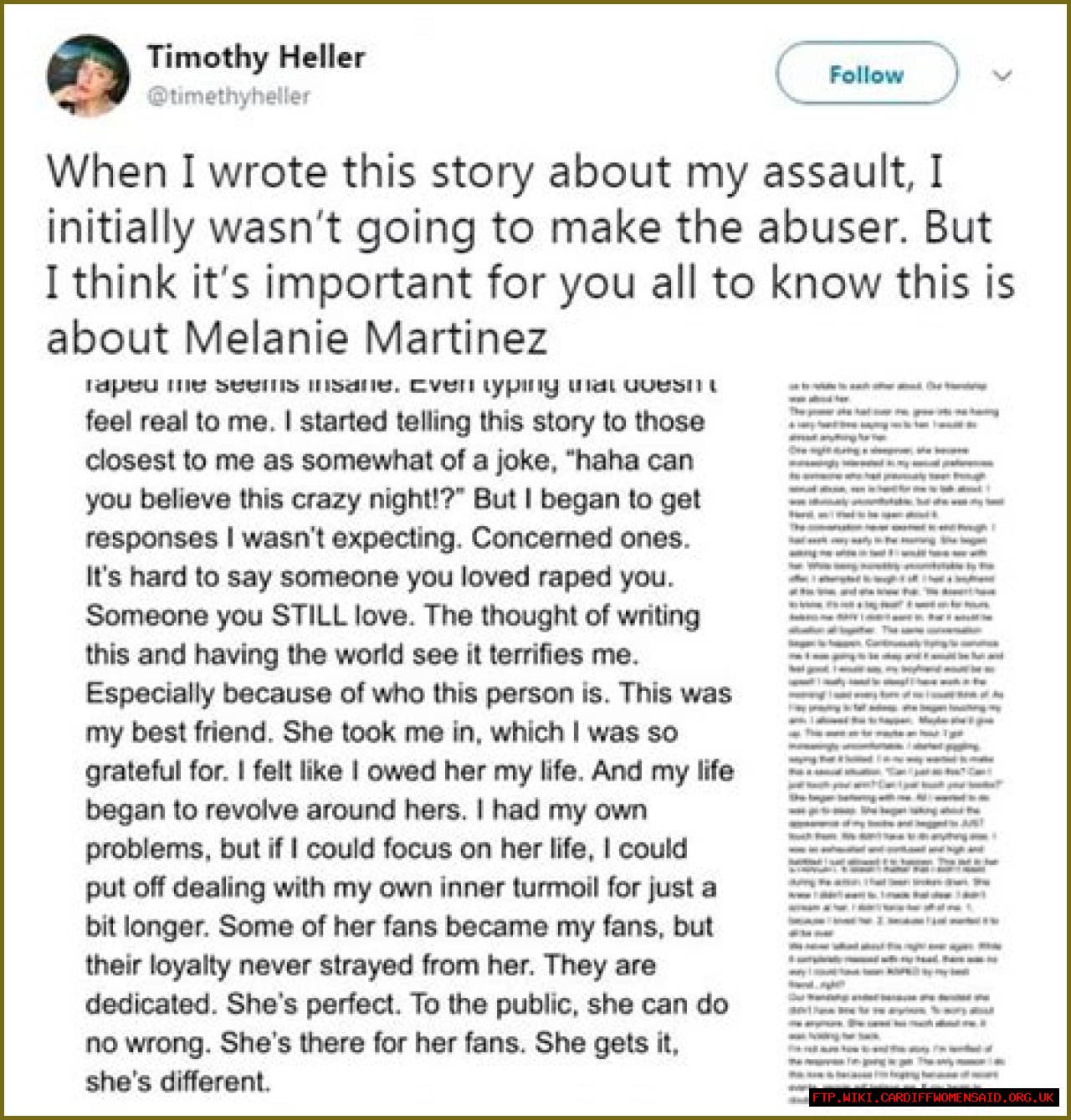The height and width of the screenshot is (1120, 1071).
Task: Click the tweet line "I think it's important"
Action: tap(529, 283)
